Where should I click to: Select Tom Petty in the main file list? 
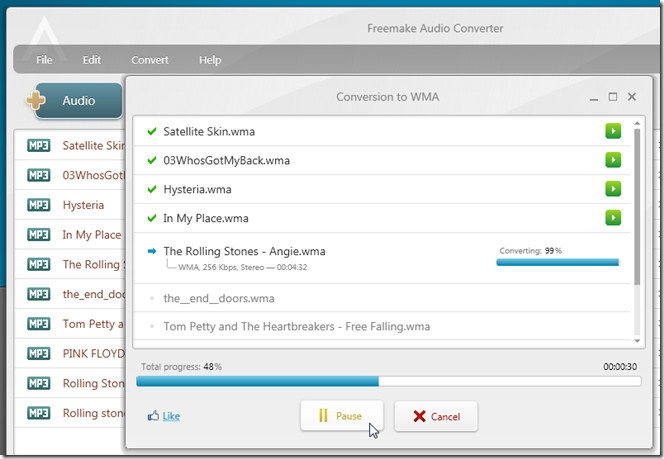pos(70,324)
